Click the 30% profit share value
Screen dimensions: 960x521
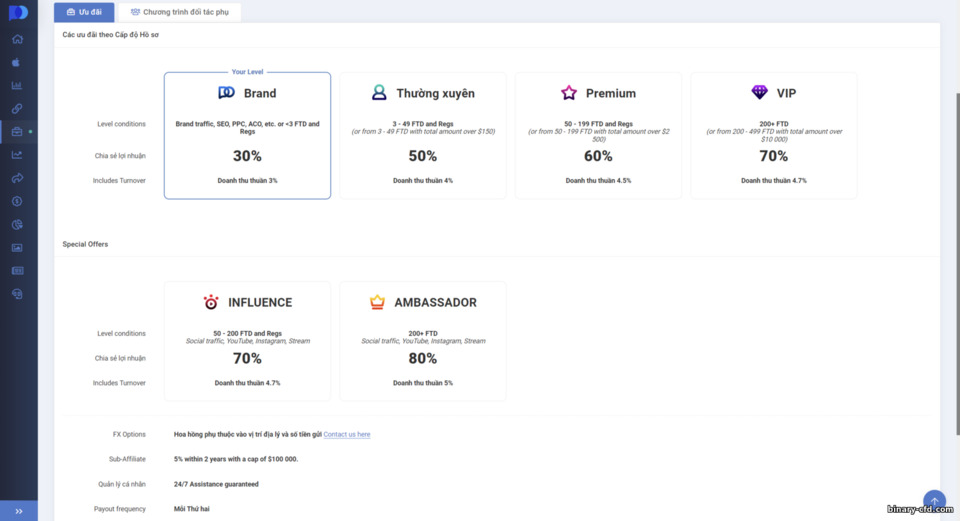tap(247, 156)
